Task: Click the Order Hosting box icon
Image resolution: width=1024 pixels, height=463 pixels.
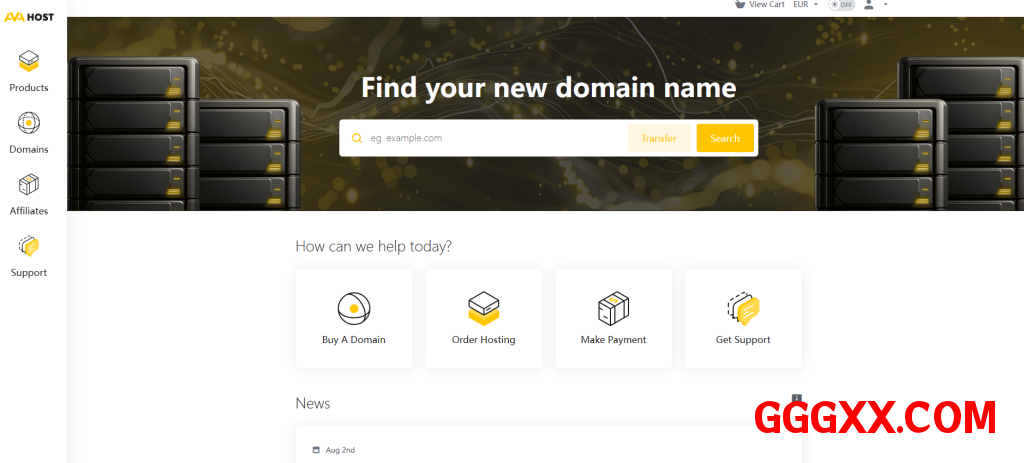Action: click(483, 308)
